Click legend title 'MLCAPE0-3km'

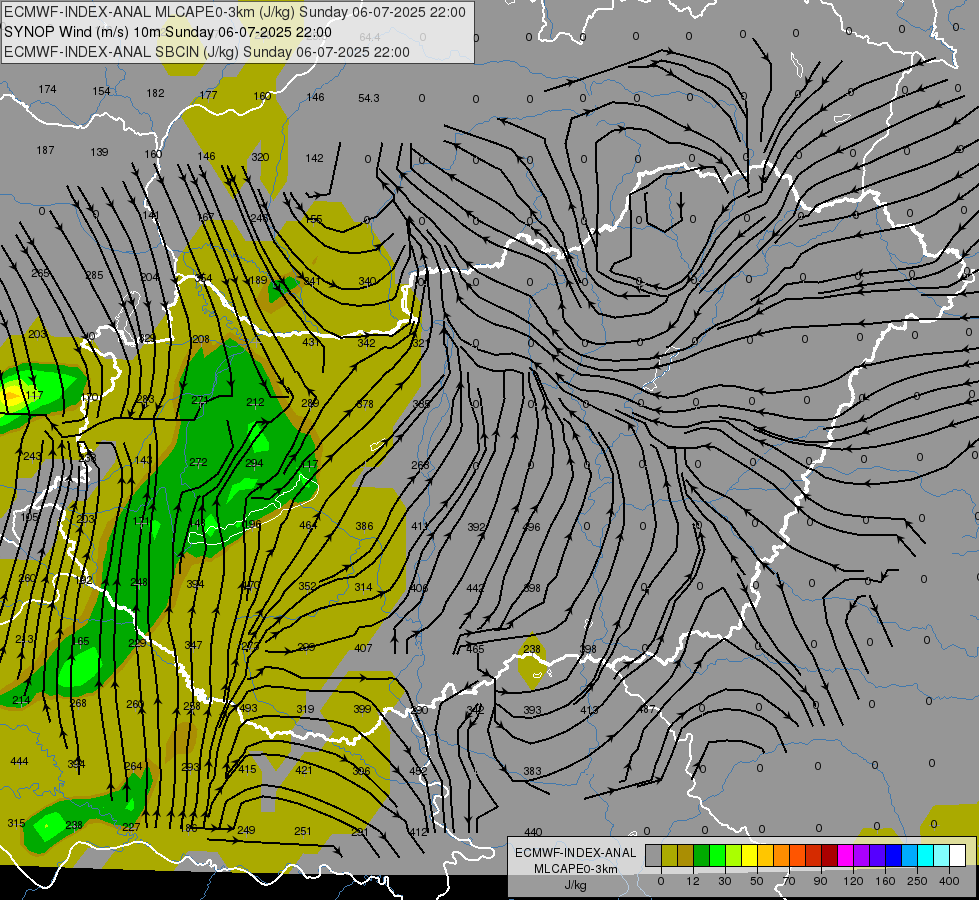pos(576,869)
